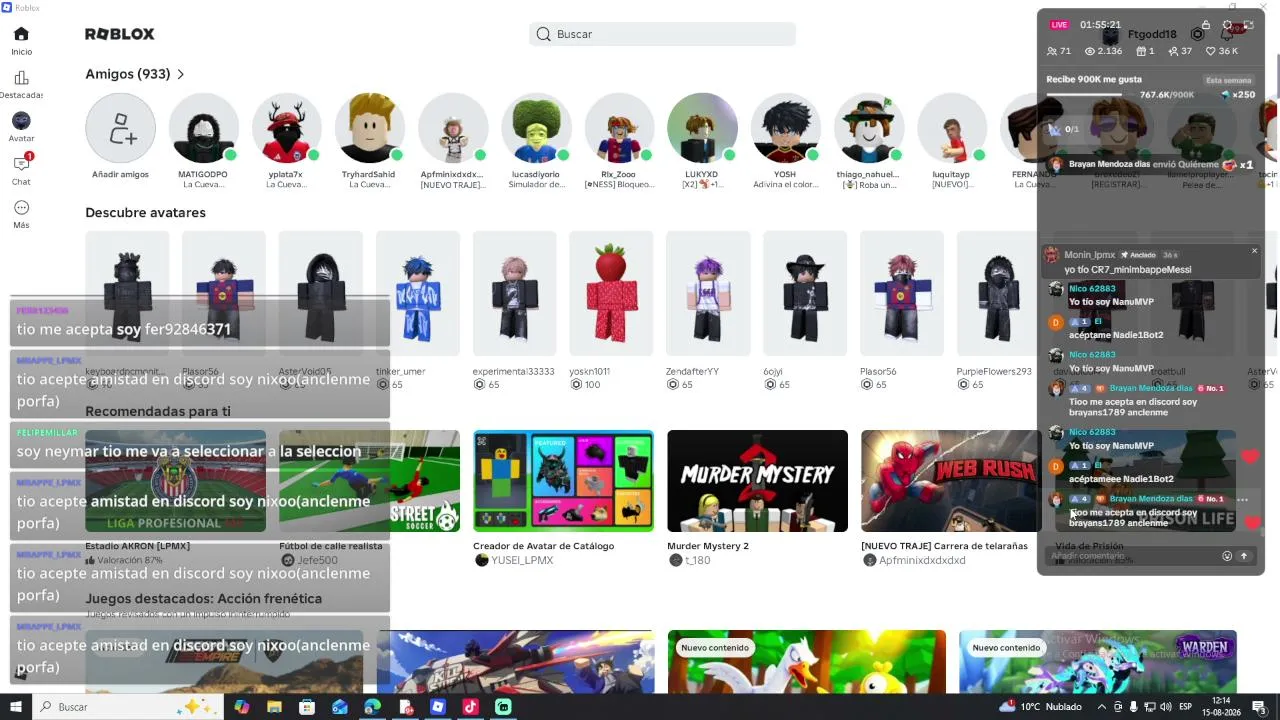The height and width of the screenshot is (720, 1280).
Task: Click the Nublado weather widget
Action: coord(1041,707)
